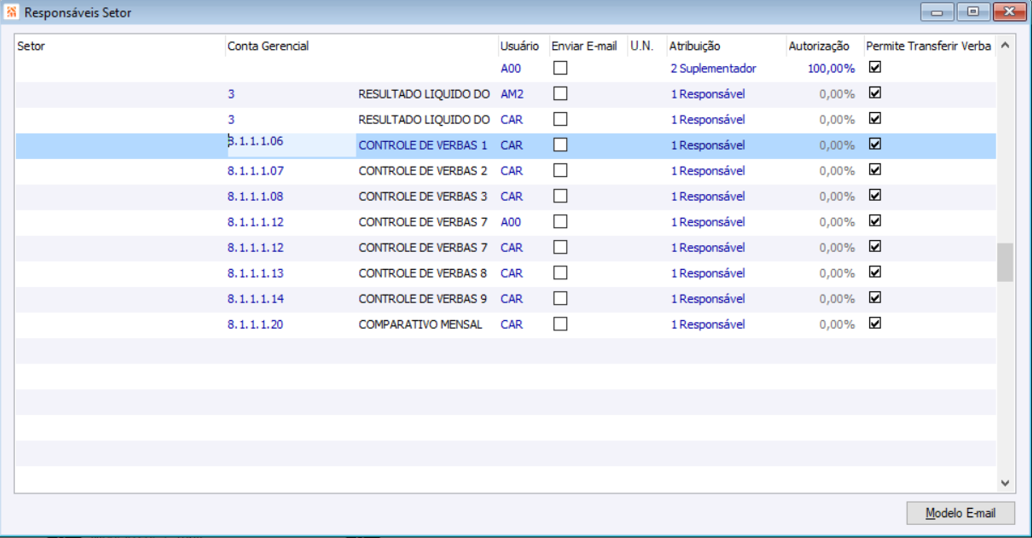
Task: Tick Enviar E-mail on the CONTROLE DE VERBAS 1 row
Action: 560,145
